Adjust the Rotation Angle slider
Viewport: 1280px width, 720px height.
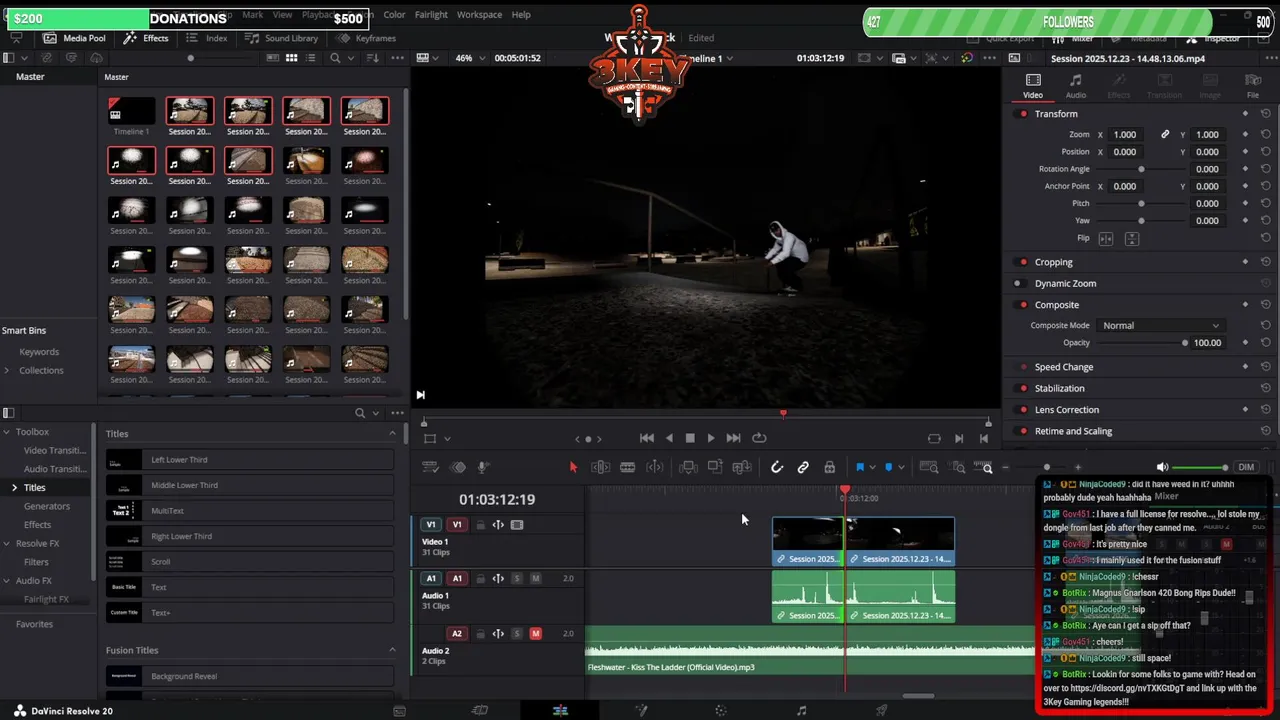[1141, 169]
